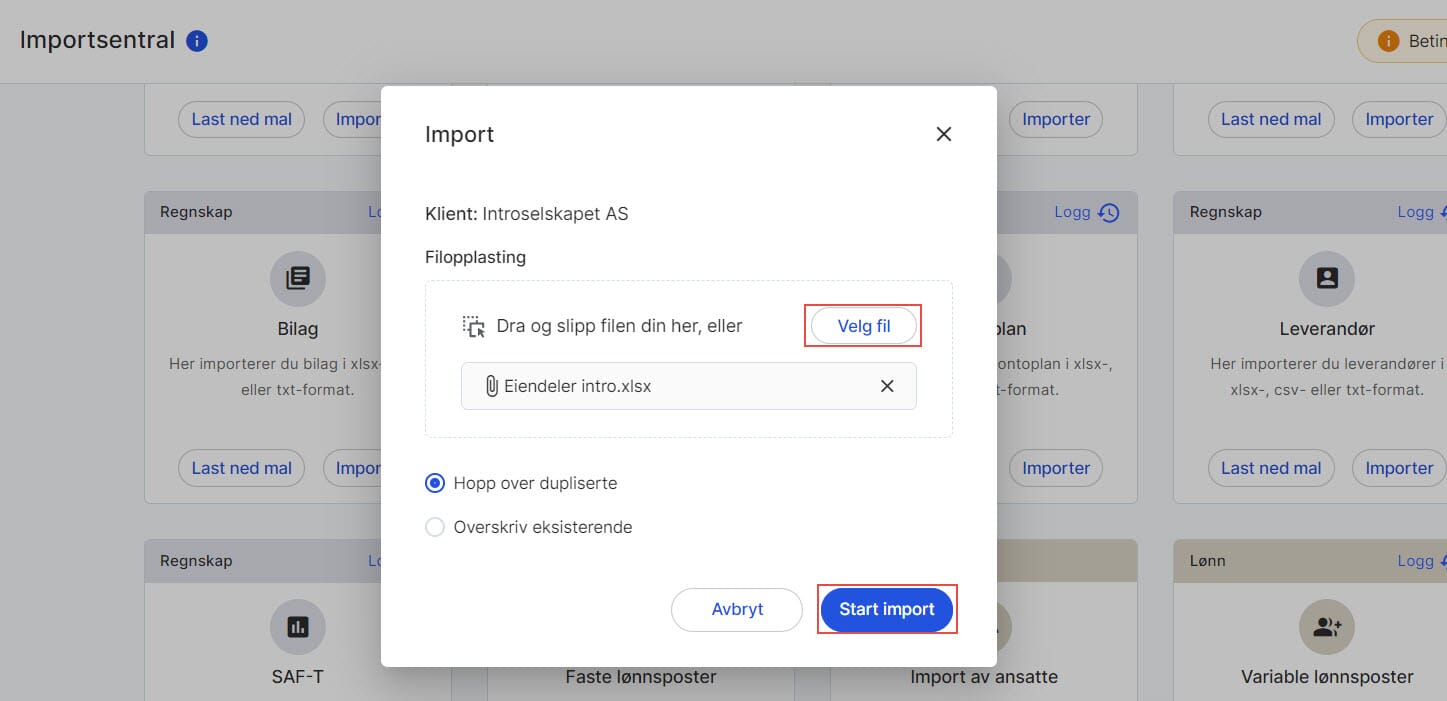1447x701 pixels.
Task: Close the Import dialog with X
Action: (x=943, y=134)
